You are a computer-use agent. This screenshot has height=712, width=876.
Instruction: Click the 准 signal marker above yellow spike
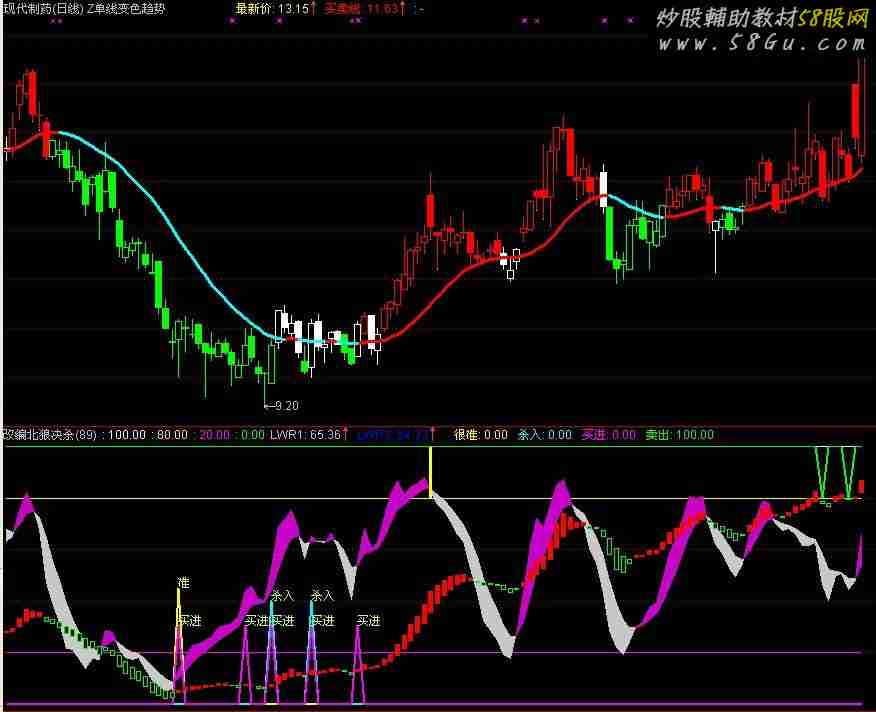pyautogui.click(x=183, y=582)
